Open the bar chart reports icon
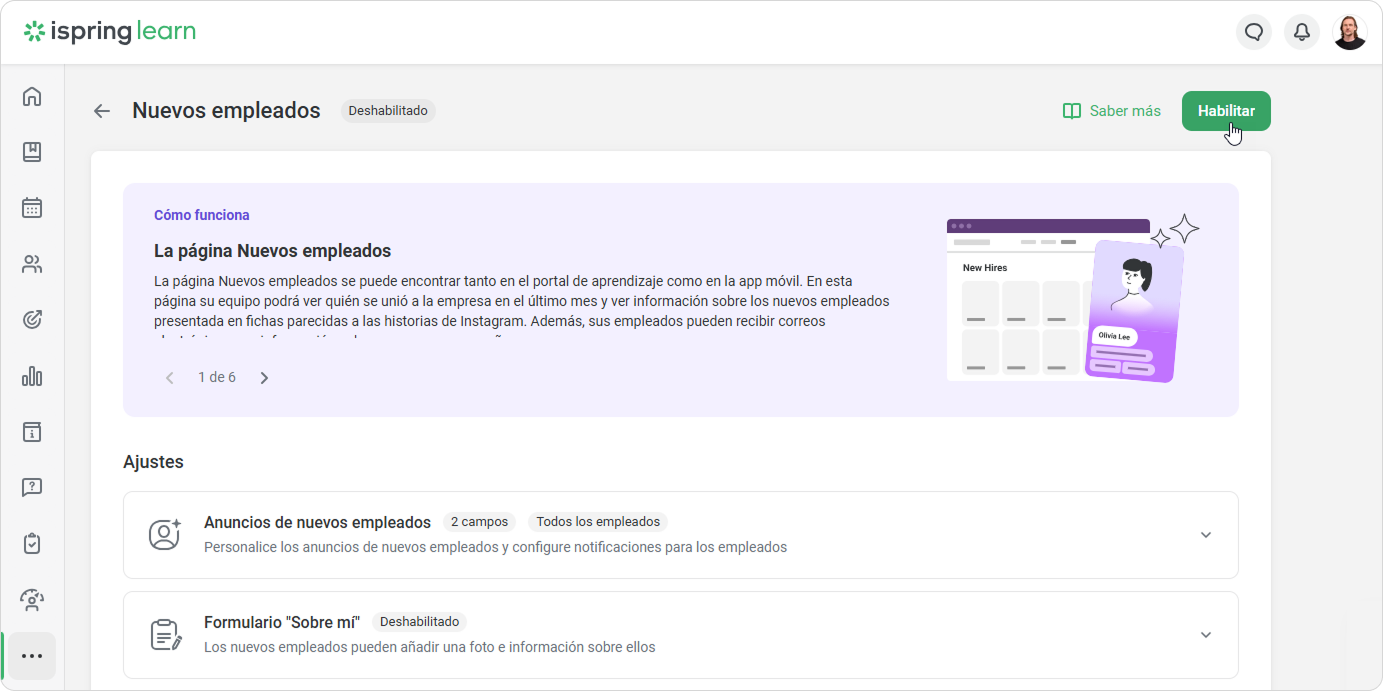This screenshot has width=1383, height=691. click(x=32, y=376)
